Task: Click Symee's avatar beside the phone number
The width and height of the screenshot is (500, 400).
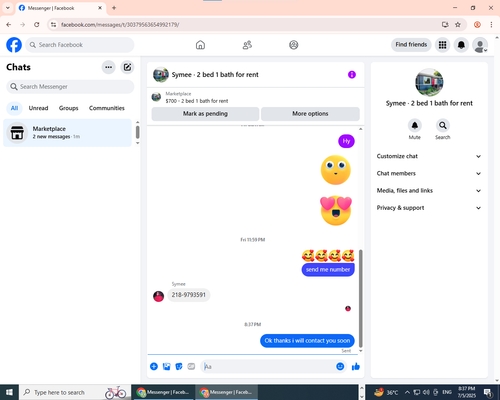Action: [x=158, y=296]
